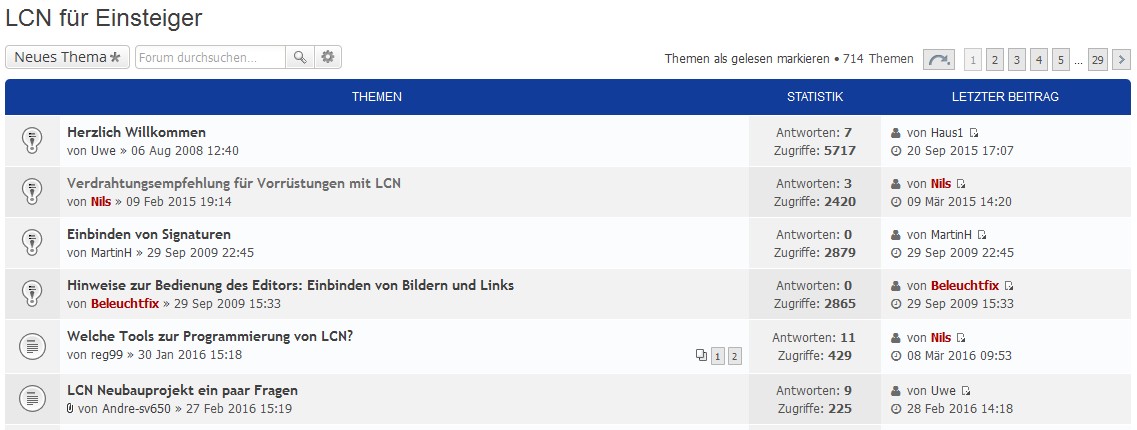Open author profile Andre-sv650

coord(125,408)
